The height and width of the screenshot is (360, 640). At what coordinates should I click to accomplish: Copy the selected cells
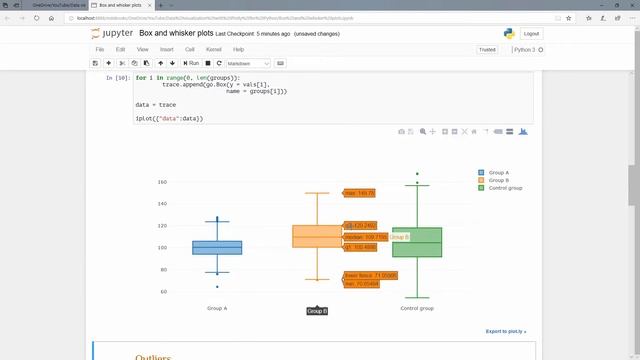(134, 63)
